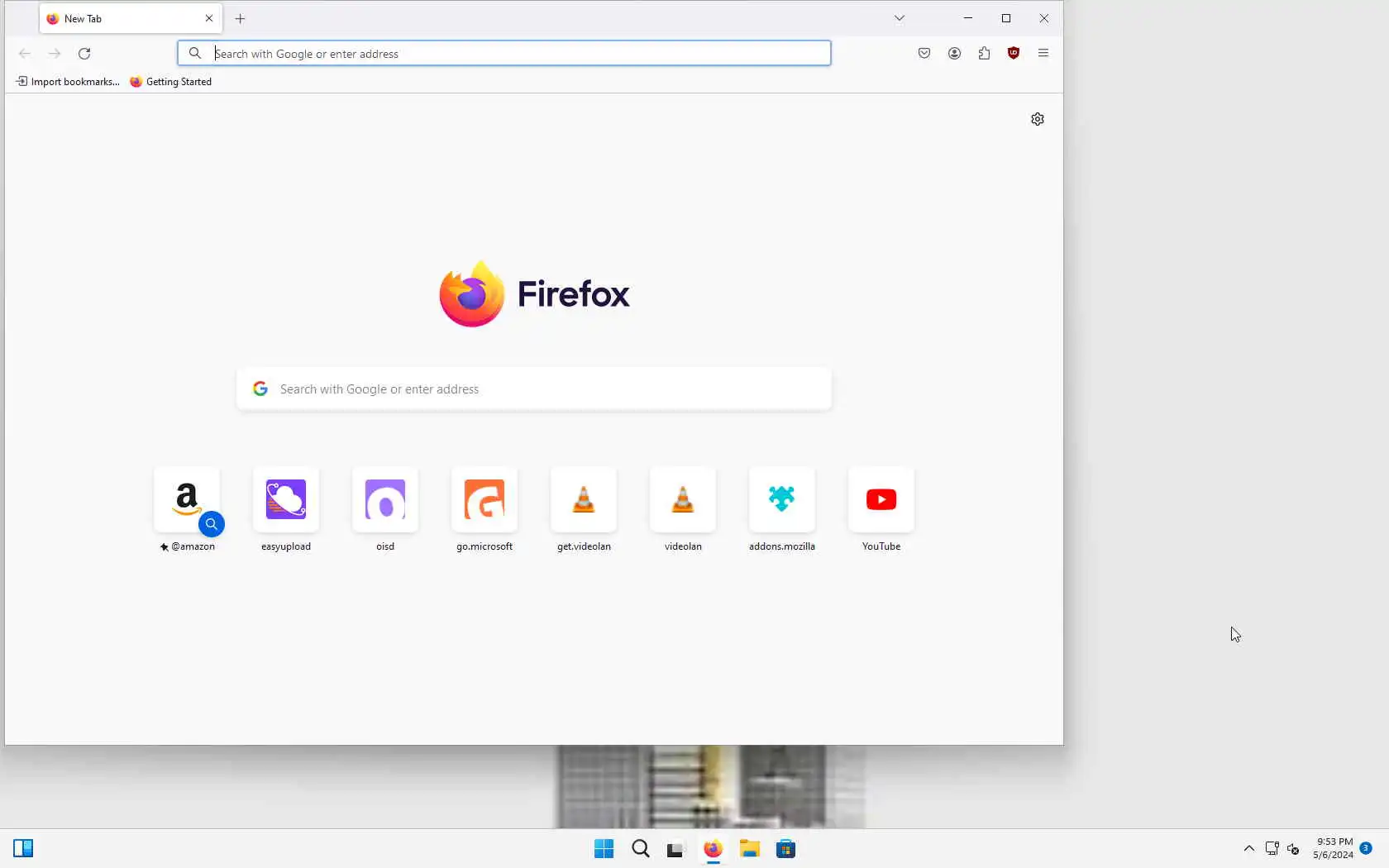Open new tab personalization gear
Image resolution: width=1389 pixels, height=868 pixels.
(1038, 119)
